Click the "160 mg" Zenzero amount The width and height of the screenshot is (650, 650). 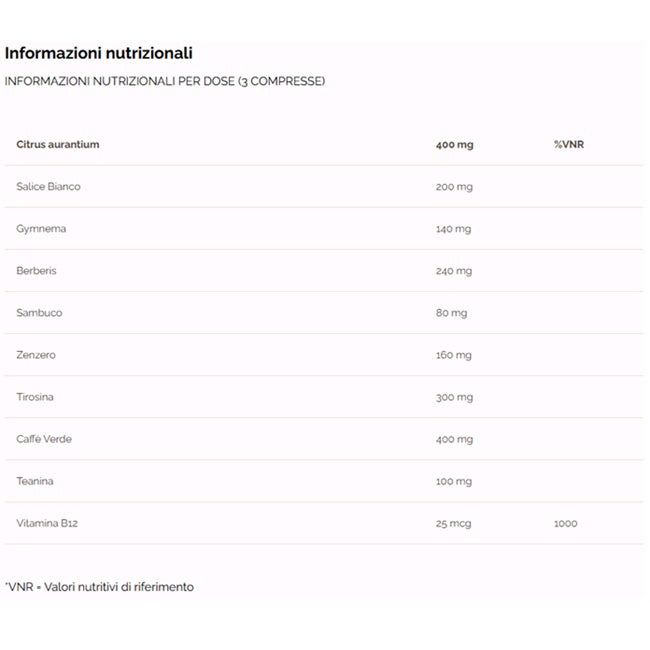coord(453,355)
